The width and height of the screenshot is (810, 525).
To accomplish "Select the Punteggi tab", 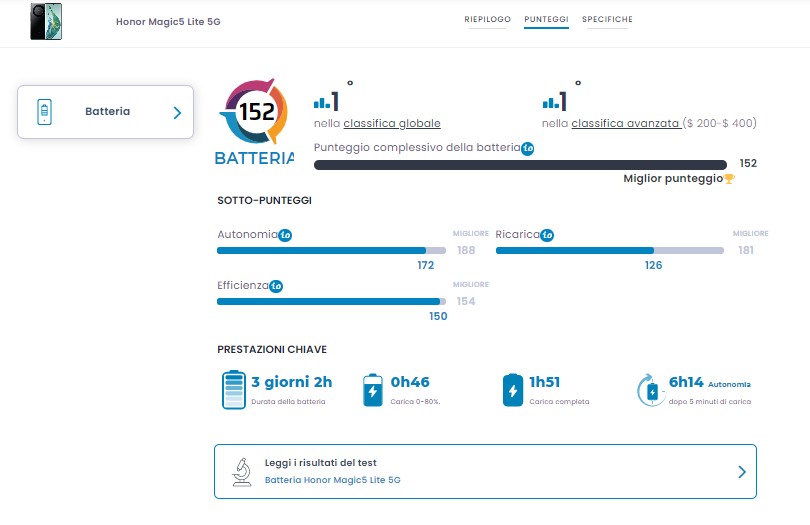I will coord(546,20).
